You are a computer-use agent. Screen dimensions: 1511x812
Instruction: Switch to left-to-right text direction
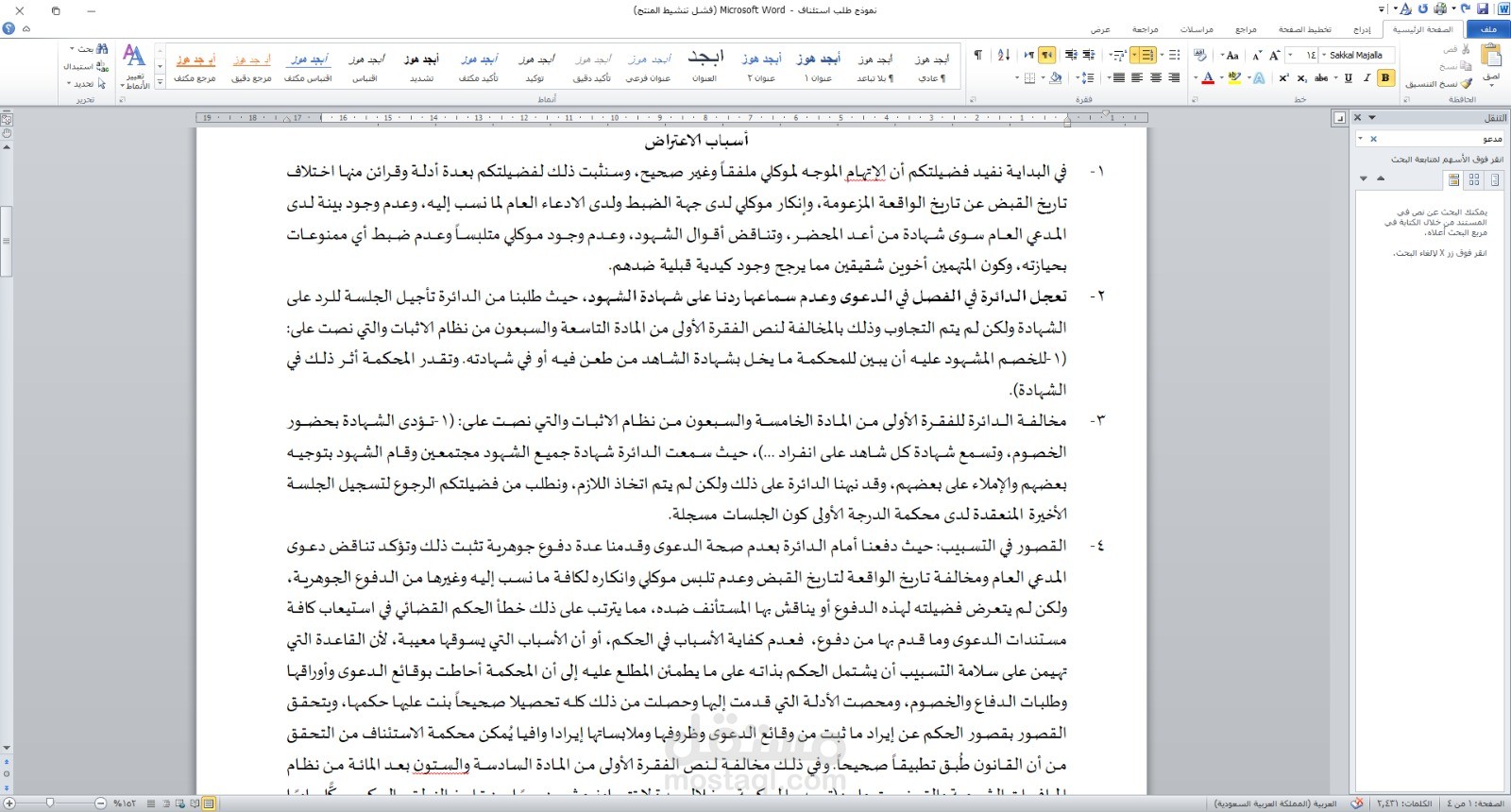click(x=1029, y=56)
